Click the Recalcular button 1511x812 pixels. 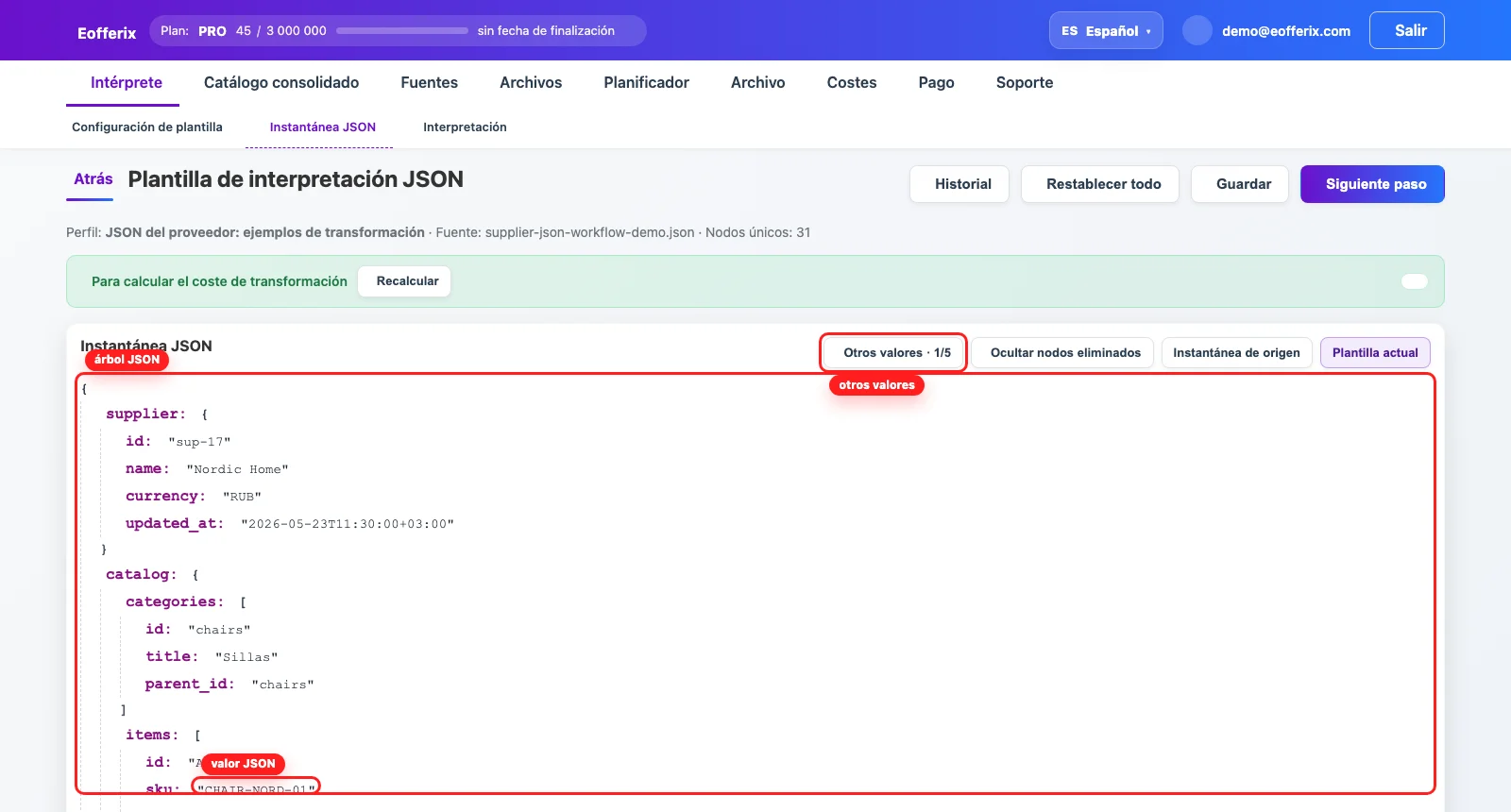point(404,281)
